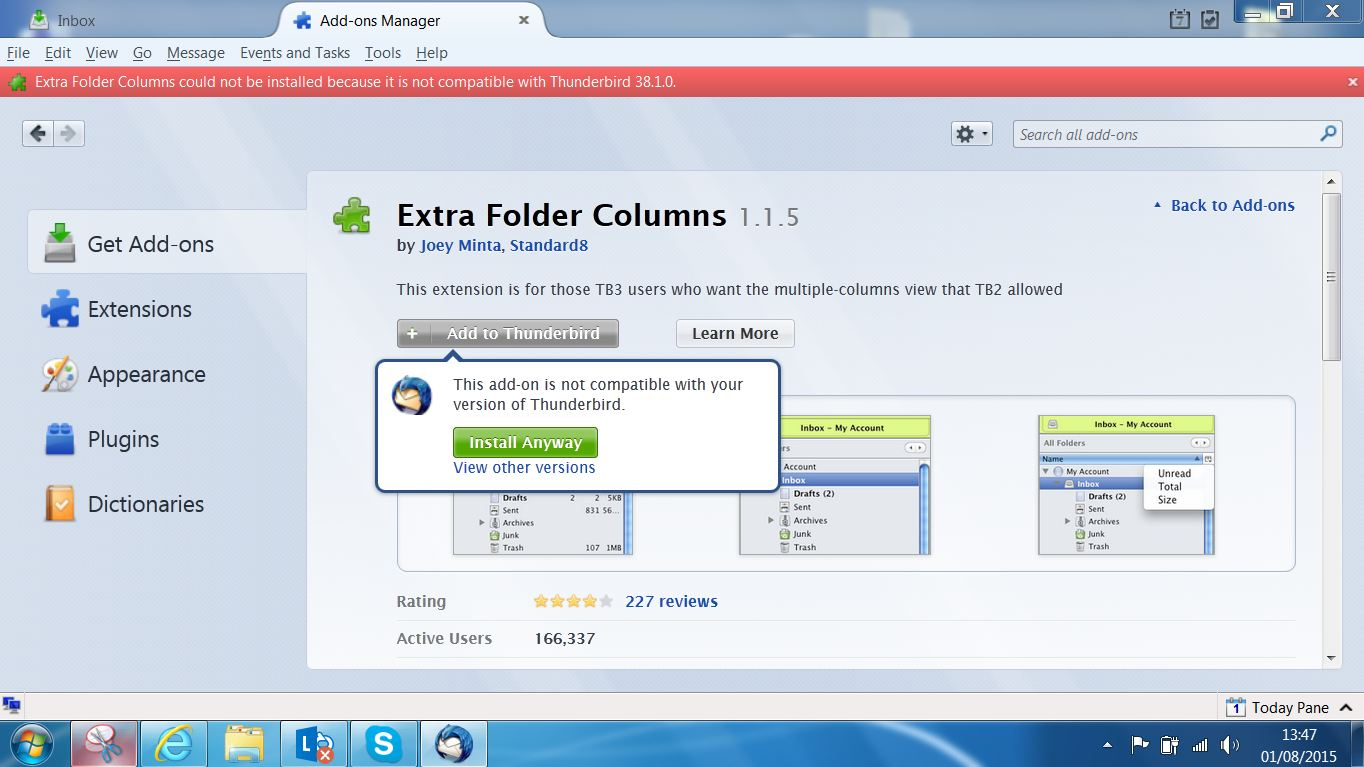The width and height of the screenshot is (1364, 767).
Task: Click the network signal tray icon
Action: [1200, 745]
